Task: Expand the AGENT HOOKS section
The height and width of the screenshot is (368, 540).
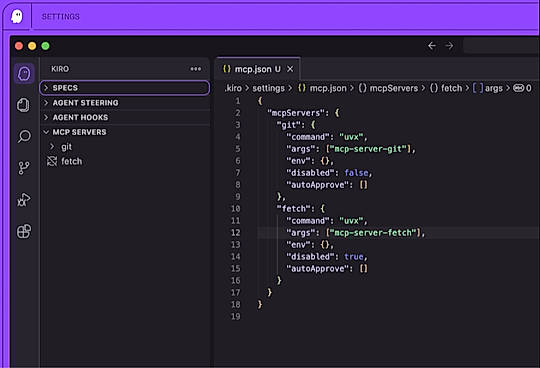Action: [125, 117]
